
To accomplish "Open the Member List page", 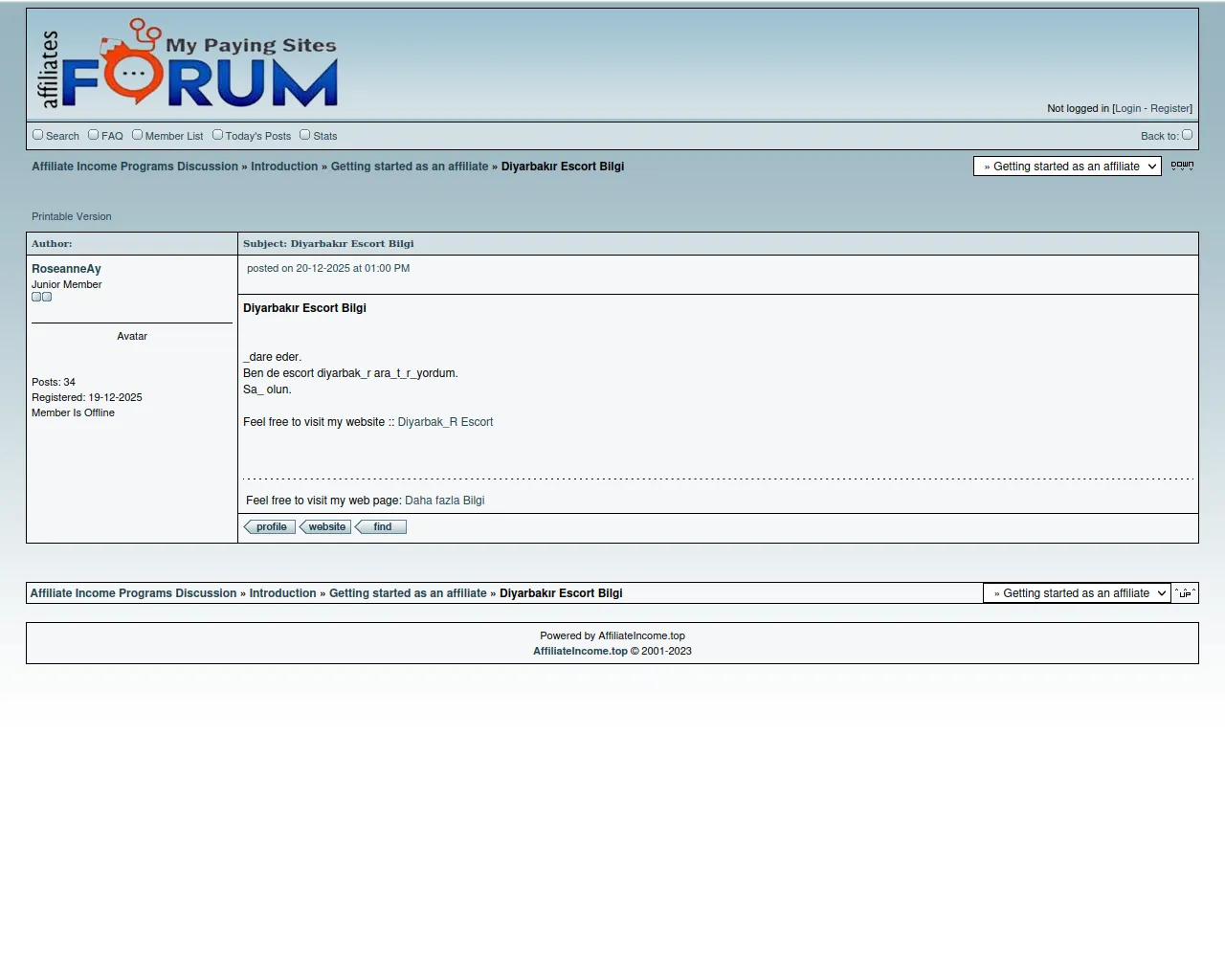I will (x=173, y=136).
